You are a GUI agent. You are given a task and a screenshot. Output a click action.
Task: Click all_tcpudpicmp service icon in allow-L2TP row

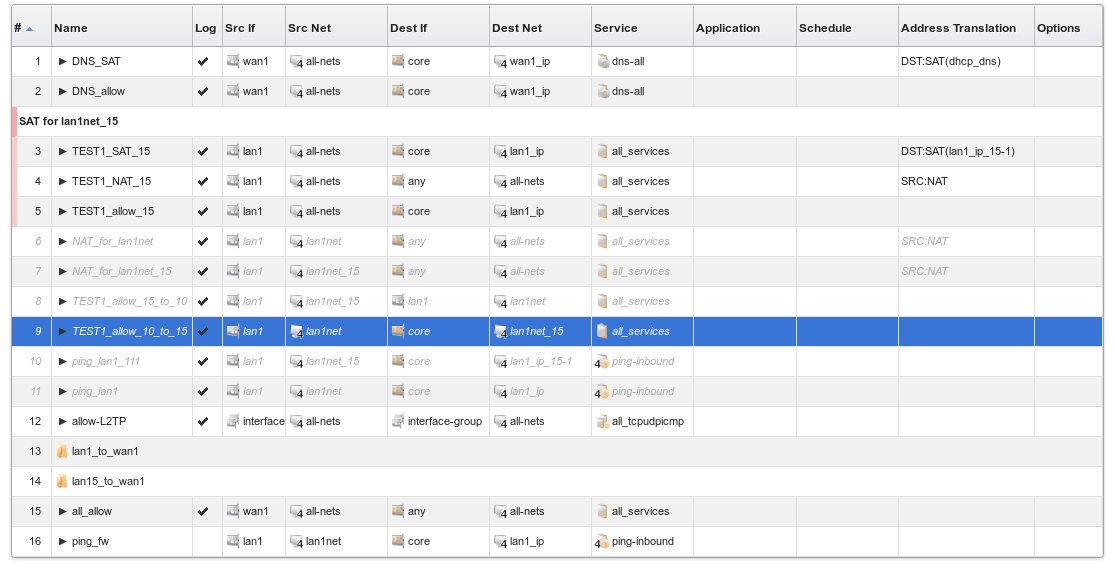[602, 421]
